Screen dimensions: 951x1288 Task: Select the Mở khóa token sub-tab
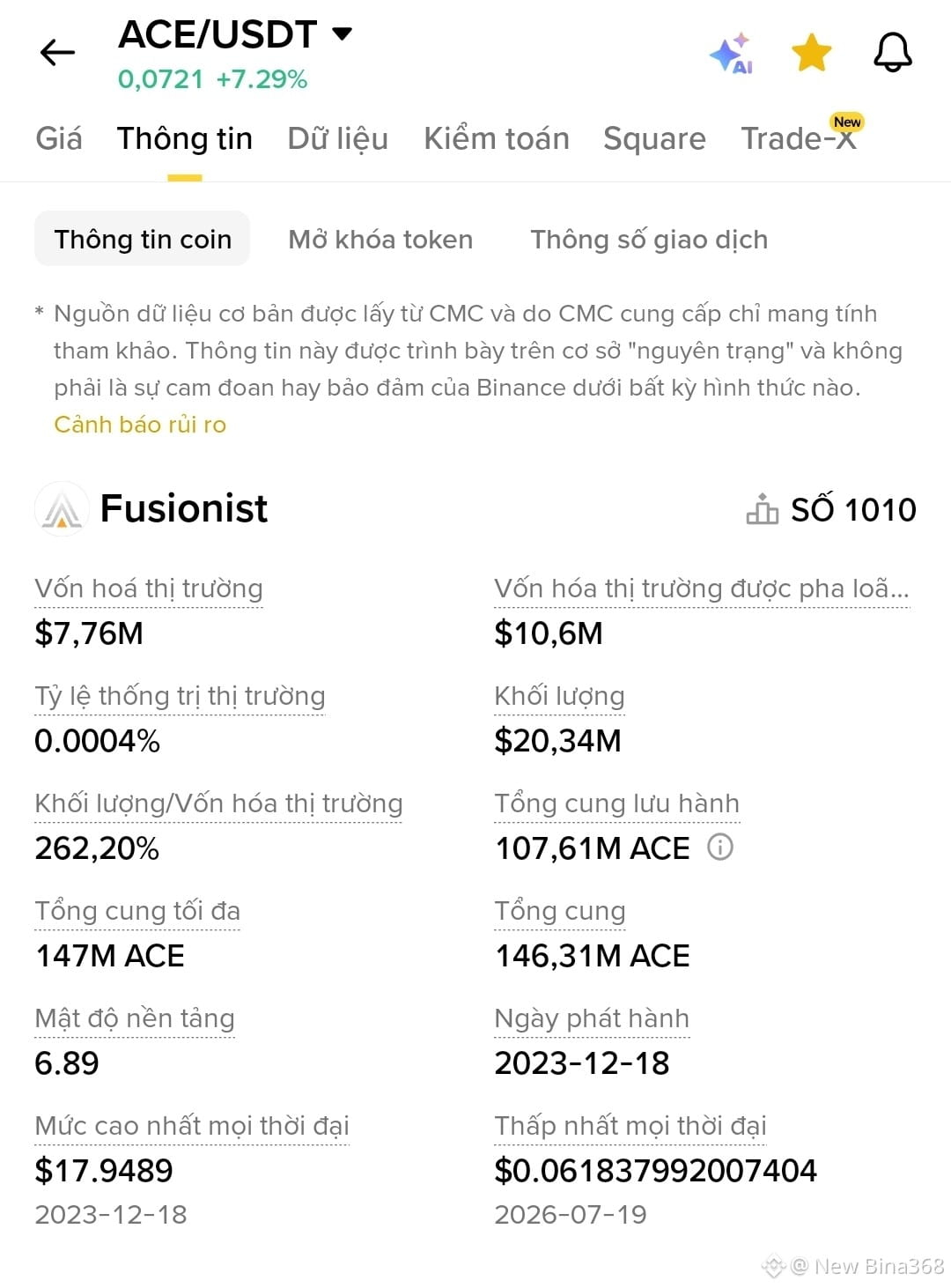pyautogui.click(x=380, y=240)
